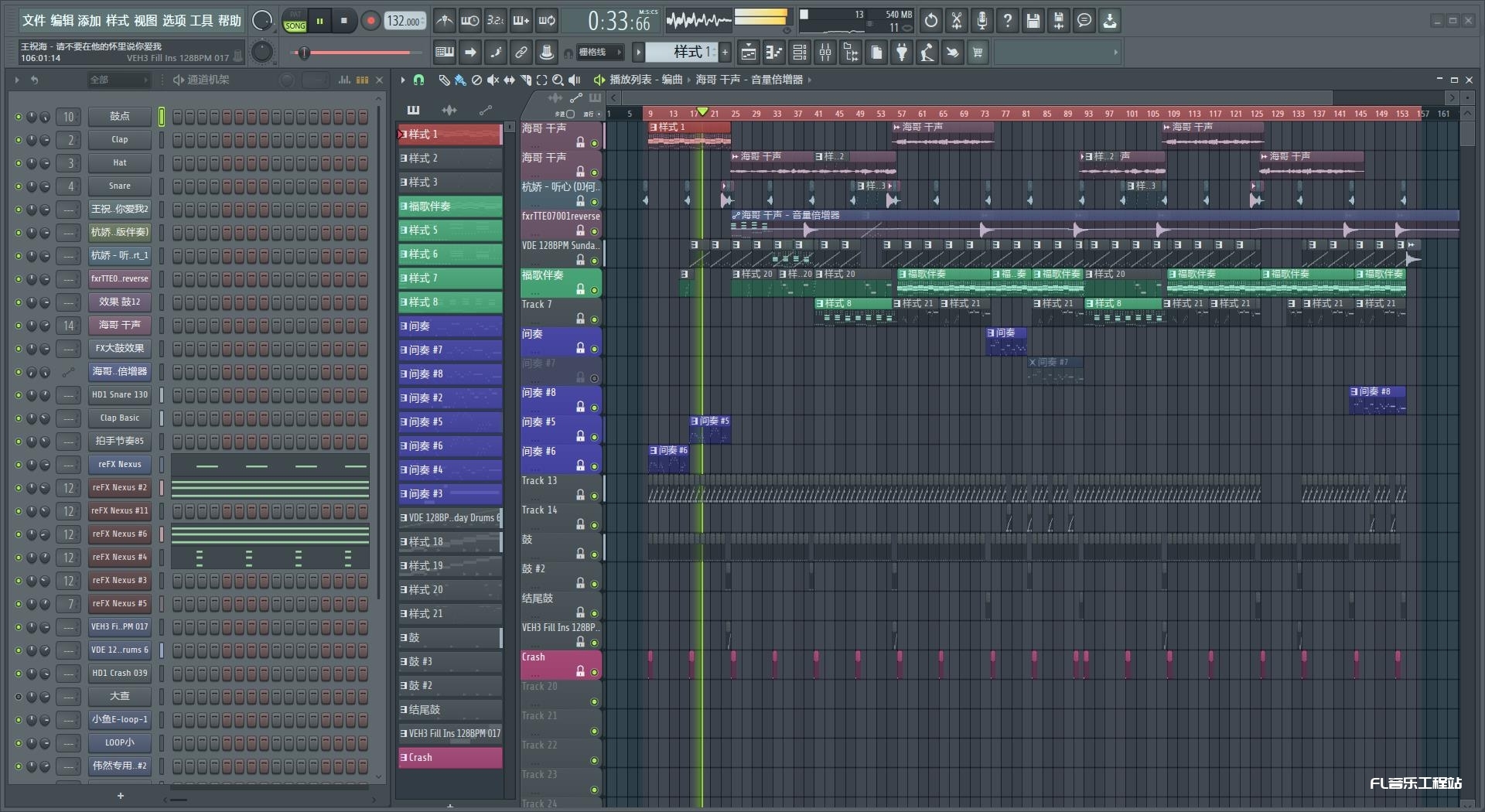Open the plugin picker plug icon
Image resolution: width=1485 pixels, height=812 pixels.
(x=902, y=53)
